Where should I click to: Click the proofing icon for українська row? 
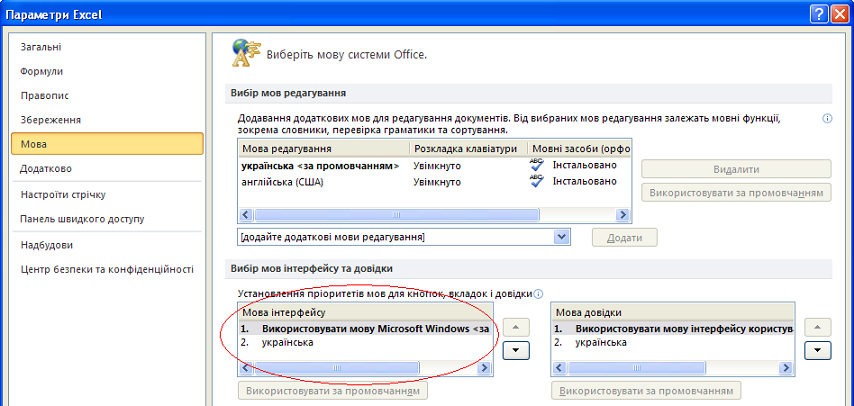click(x=536, y=165)
